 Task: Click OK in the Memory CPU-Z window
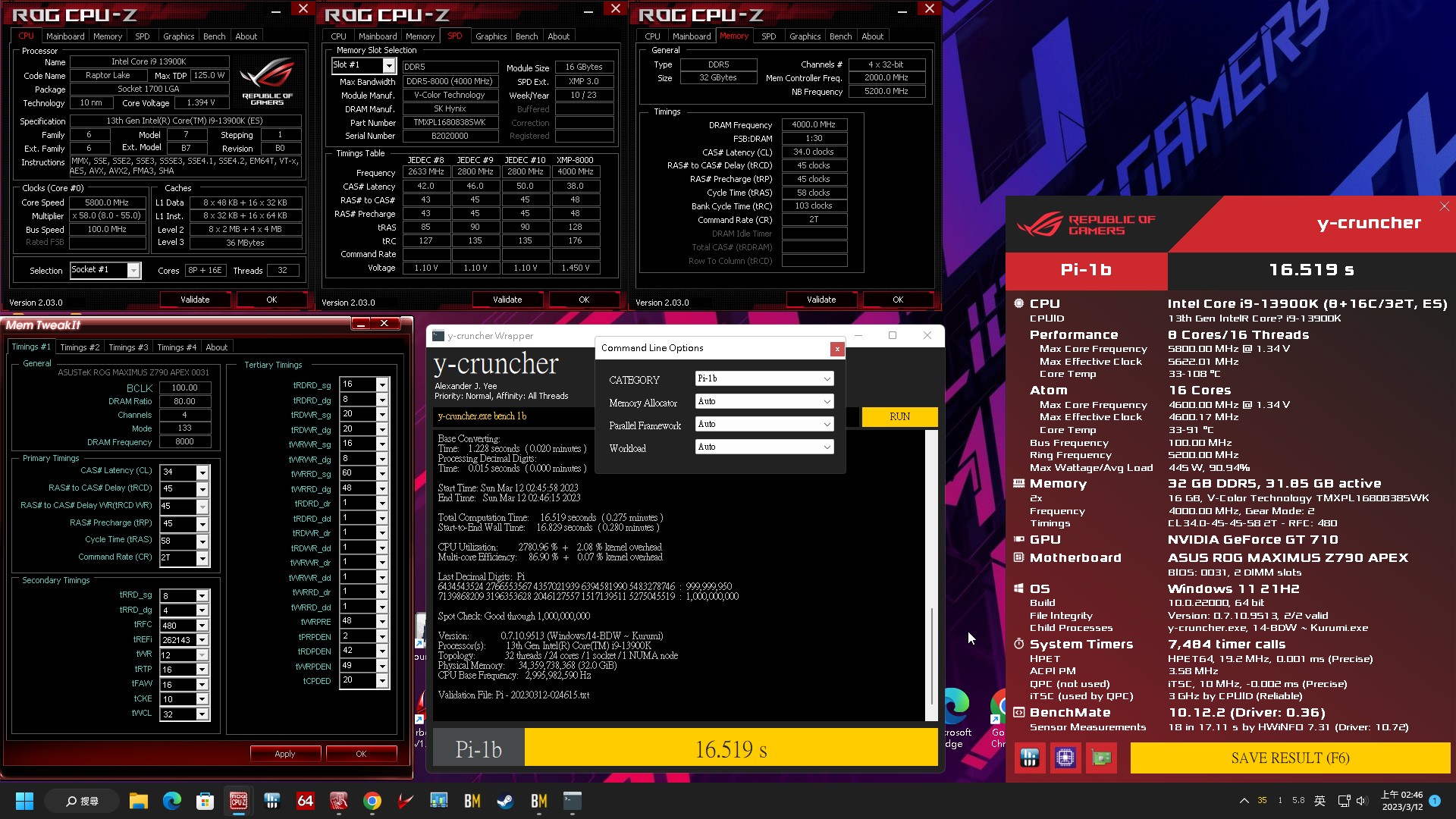[x=898, y=300]
